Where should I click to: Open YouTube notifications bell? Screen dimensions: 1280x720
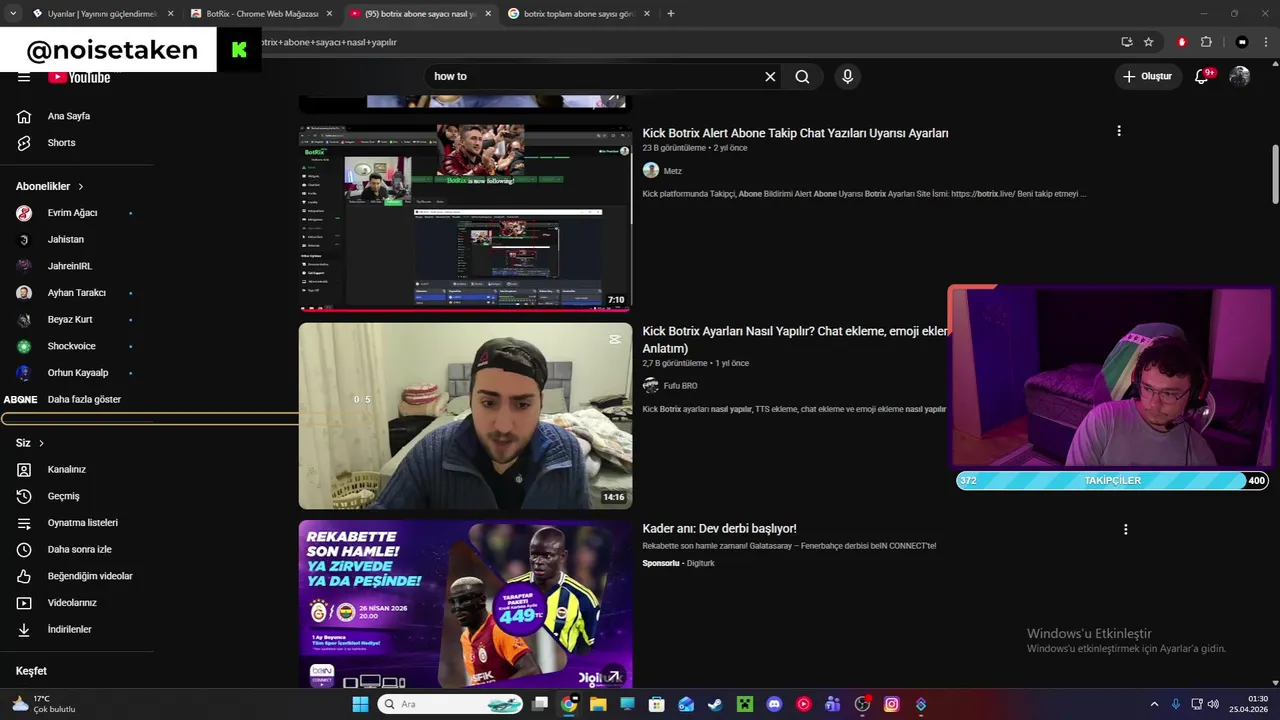1203,76
